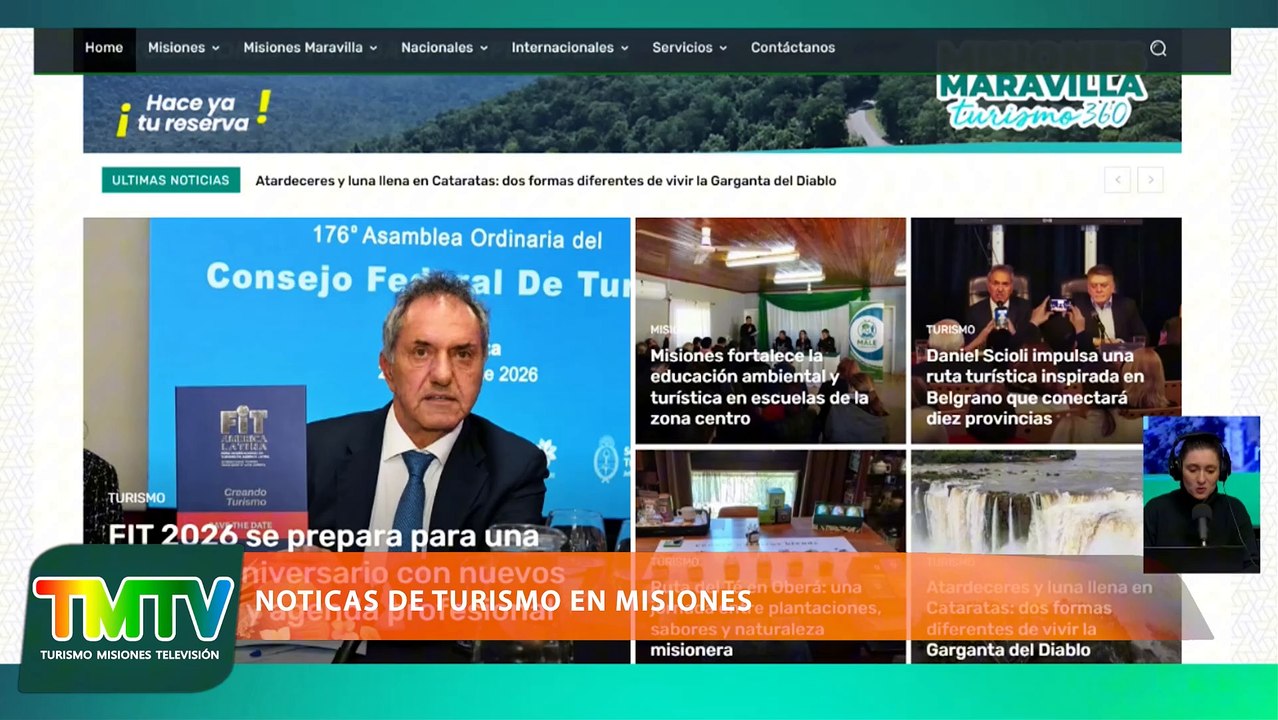Open the Misiones Maravilla menu
This screenshot has height=720, width=1278.
coord(311,48)
